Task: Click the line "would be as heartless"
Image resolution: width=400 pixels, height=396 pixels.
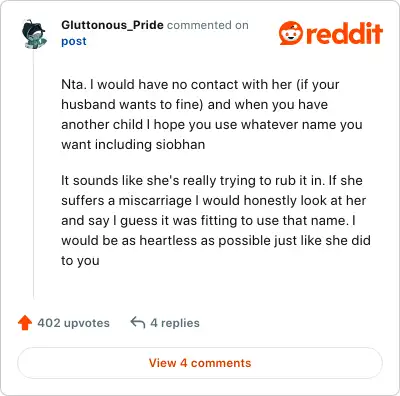Action: tap(216, 241)
